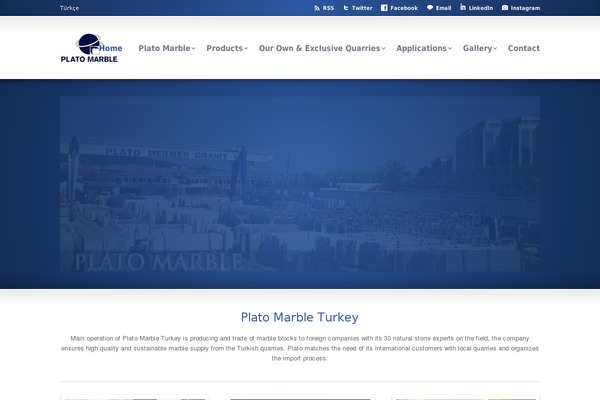Open the RSS text link
The image size is (600, 400).
point(328,8)
